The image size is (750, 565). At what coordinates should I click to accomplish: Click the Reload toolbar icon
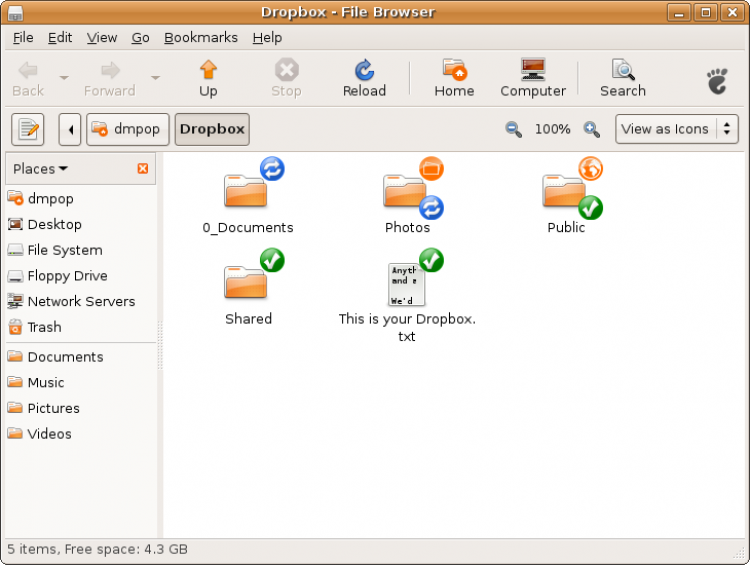coord(364,78)
